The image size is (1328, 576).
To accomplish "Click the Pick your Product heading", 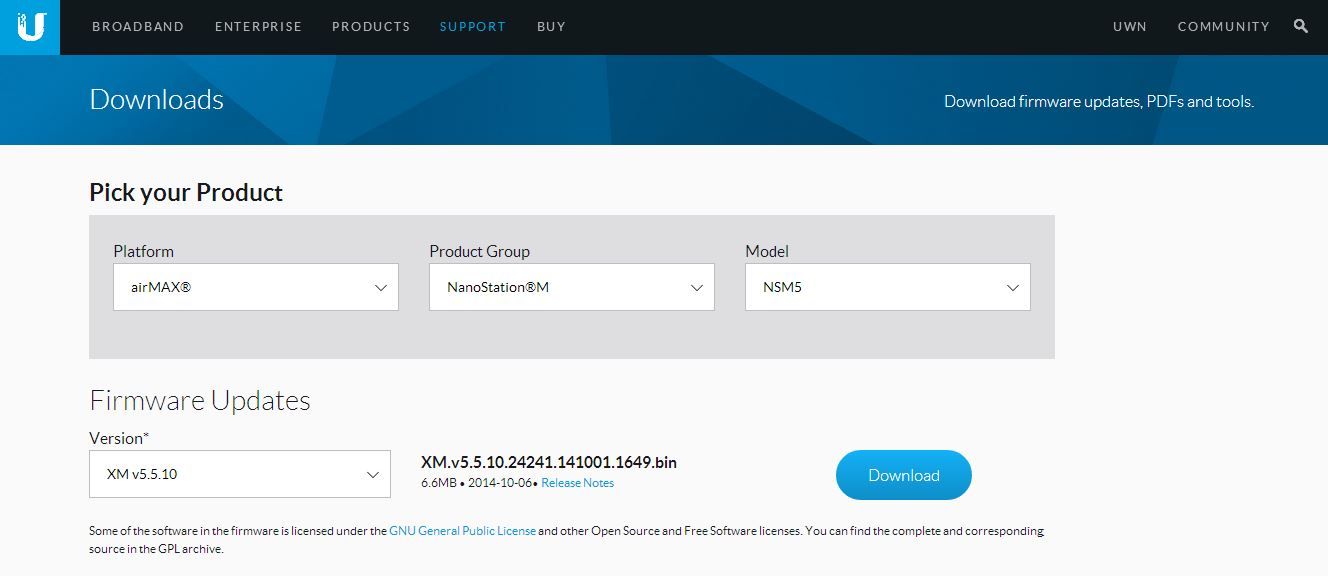I will (x=186, y=193).
